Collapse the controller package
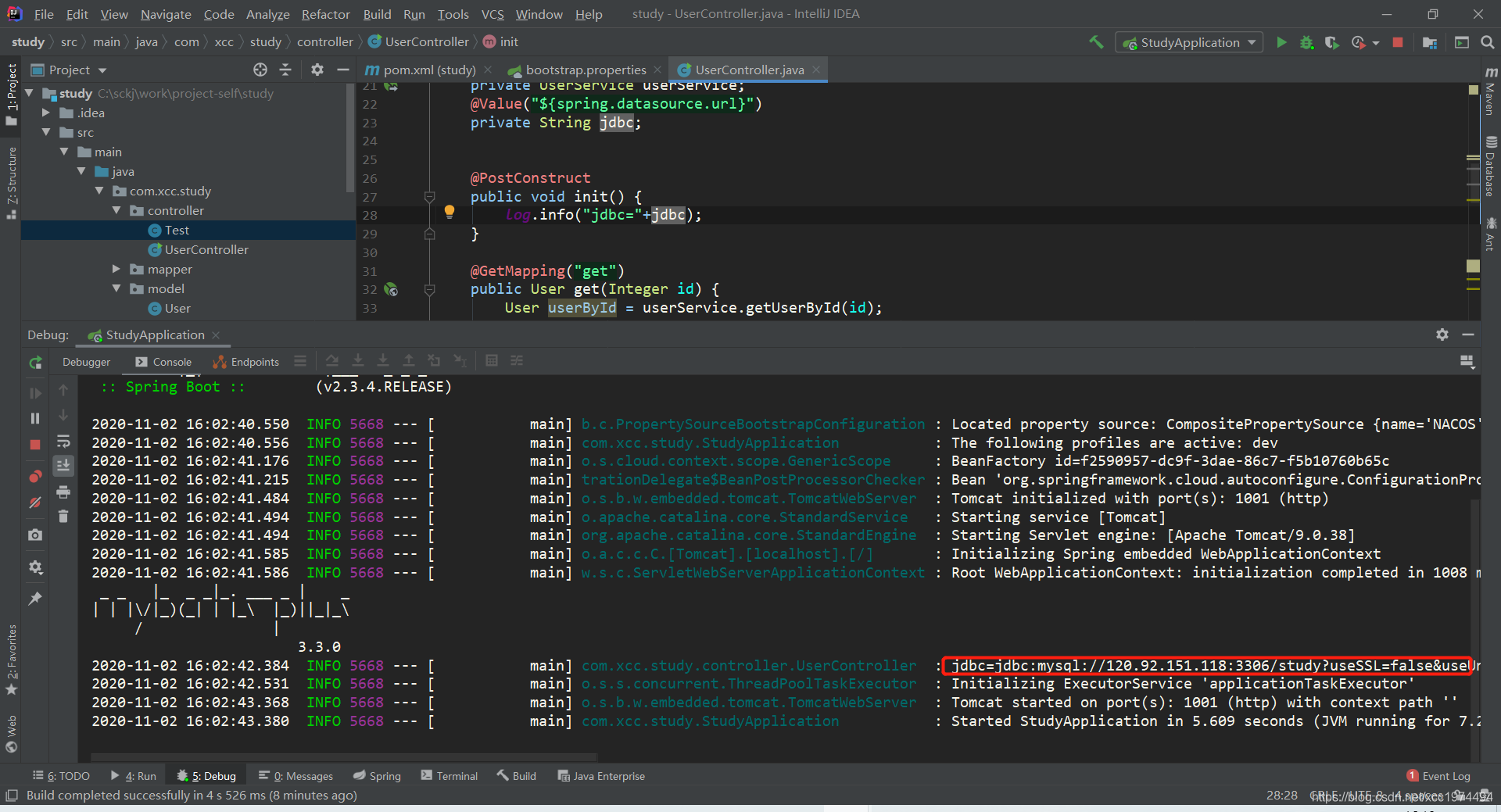This screenshot has width=1501, height=812. (x=116, y=210)
